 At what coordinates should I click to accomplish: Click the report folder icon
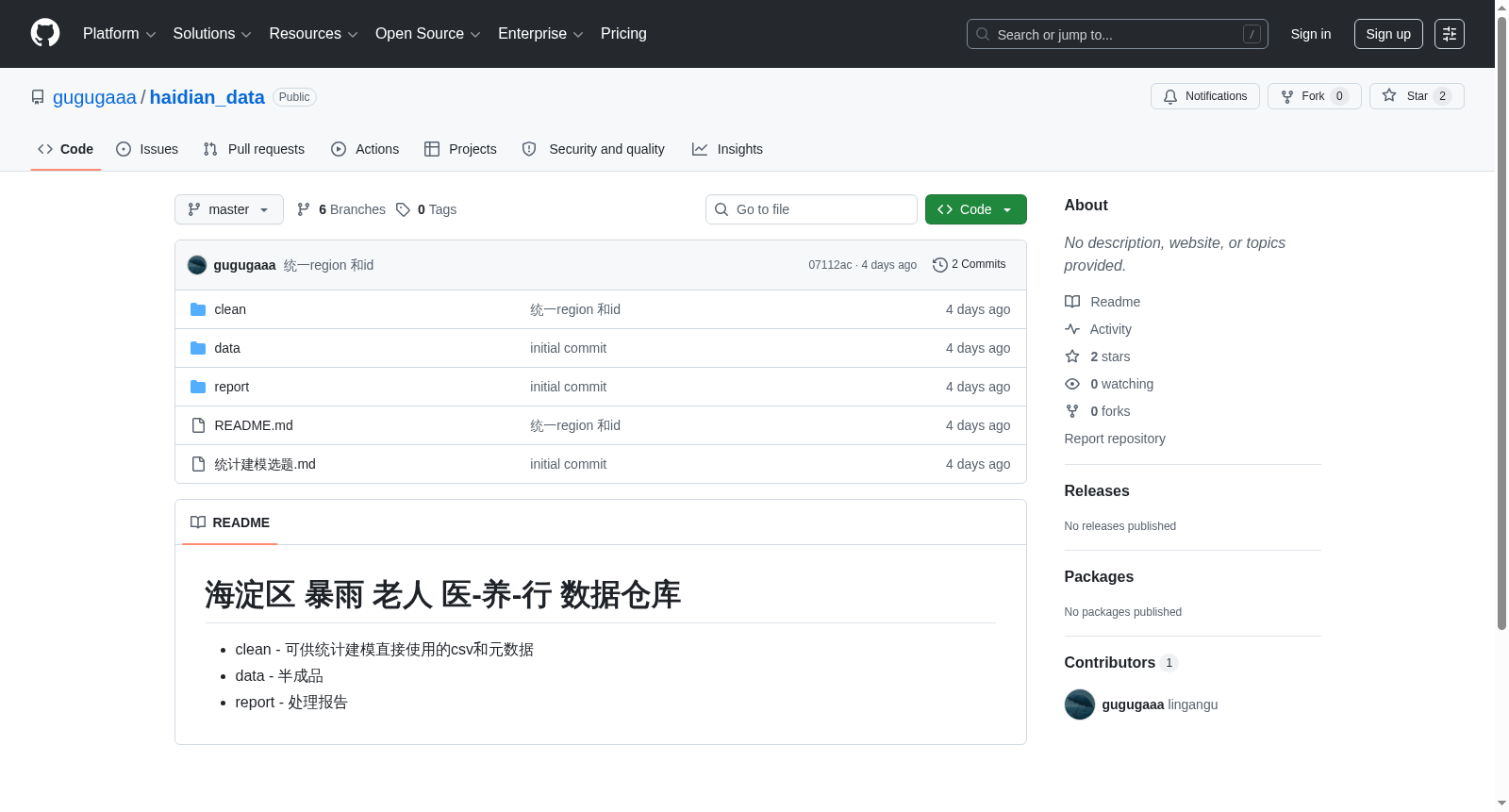pyautogui.click(x=198, y=387)
